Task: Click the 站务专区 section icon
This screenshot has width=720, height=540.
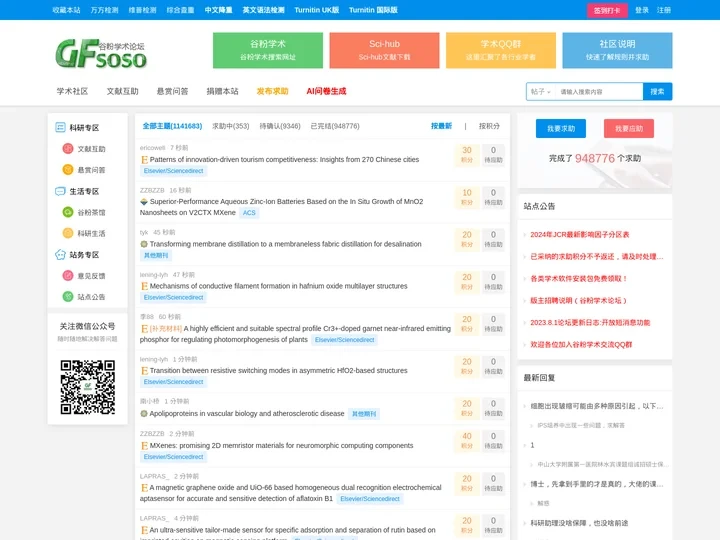Action: point(60,254)
